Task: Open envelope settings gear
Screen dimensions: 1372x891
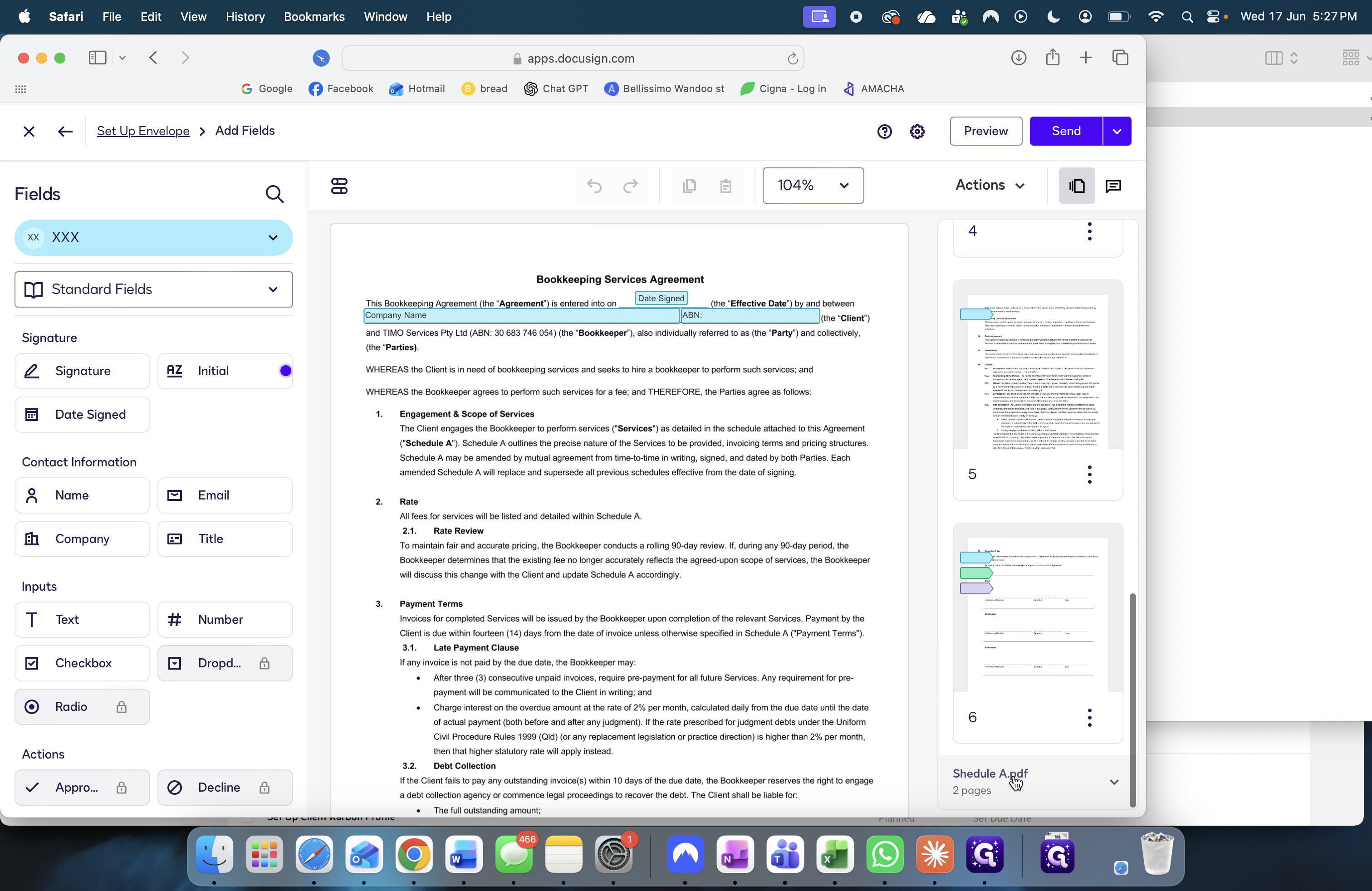Action: [x=917, y=132]
